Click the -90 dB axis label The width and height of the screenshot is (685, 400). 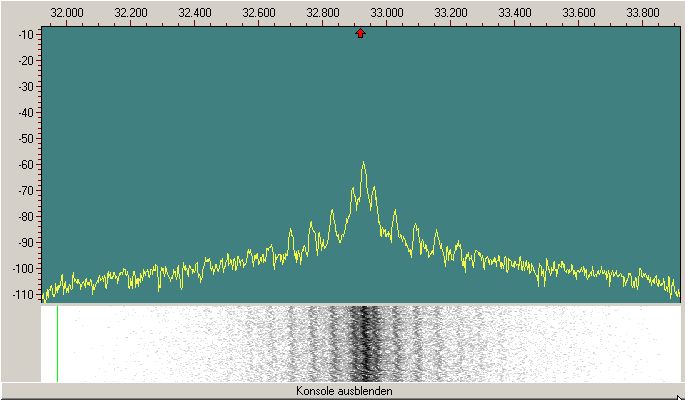click(x=26, y=243)
